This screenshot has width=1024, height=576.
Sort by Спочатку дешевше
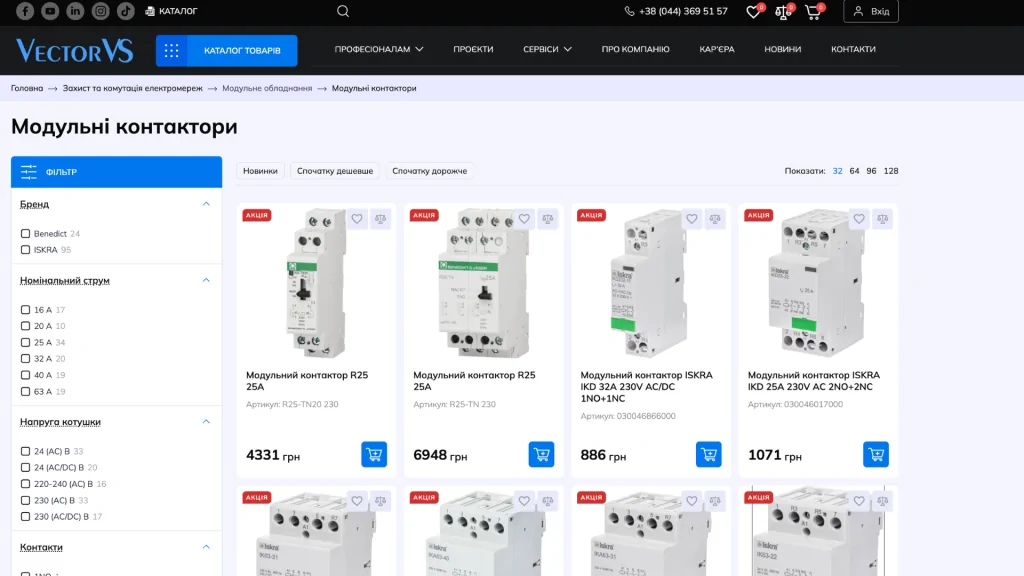pyautogui.click(x=335, y=171)
